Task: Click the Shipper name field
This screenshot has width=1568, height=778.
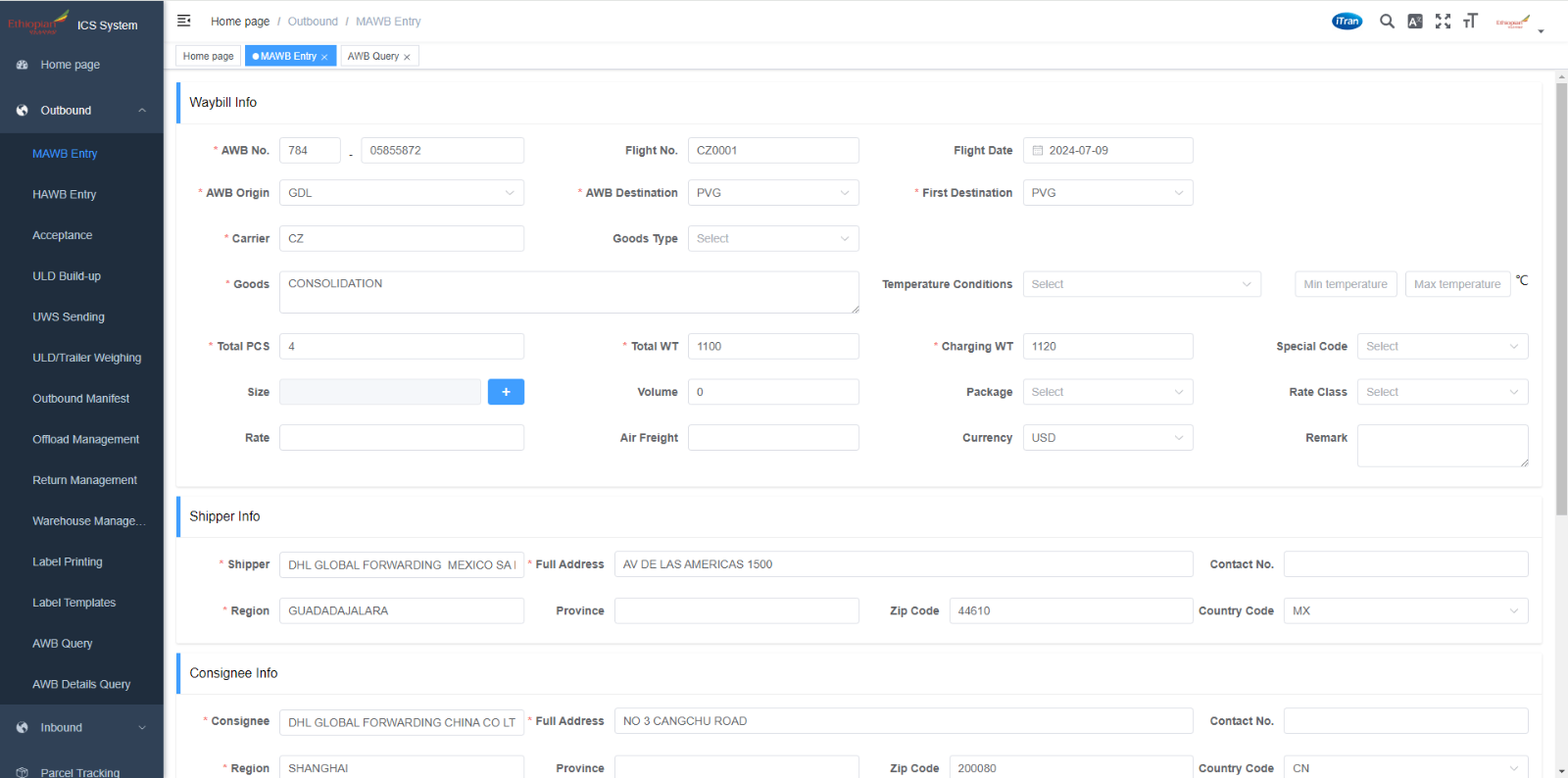Action: pos(402,565)
